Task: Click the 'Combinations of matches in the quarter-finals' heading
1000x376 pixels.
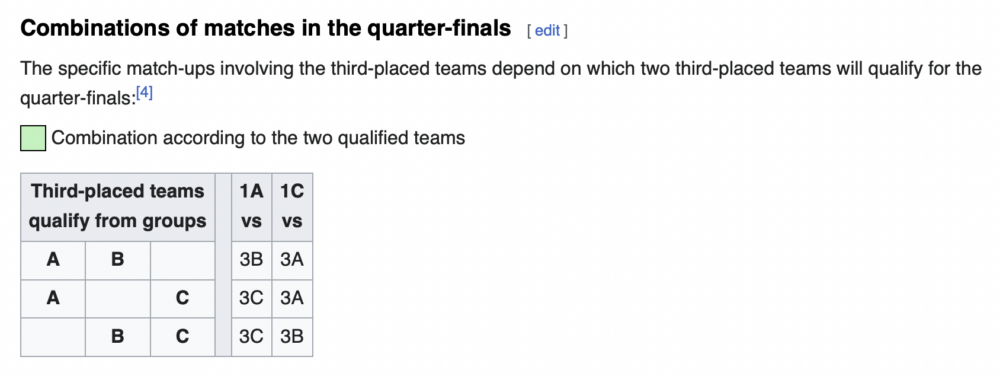Action: pos(266,29)
